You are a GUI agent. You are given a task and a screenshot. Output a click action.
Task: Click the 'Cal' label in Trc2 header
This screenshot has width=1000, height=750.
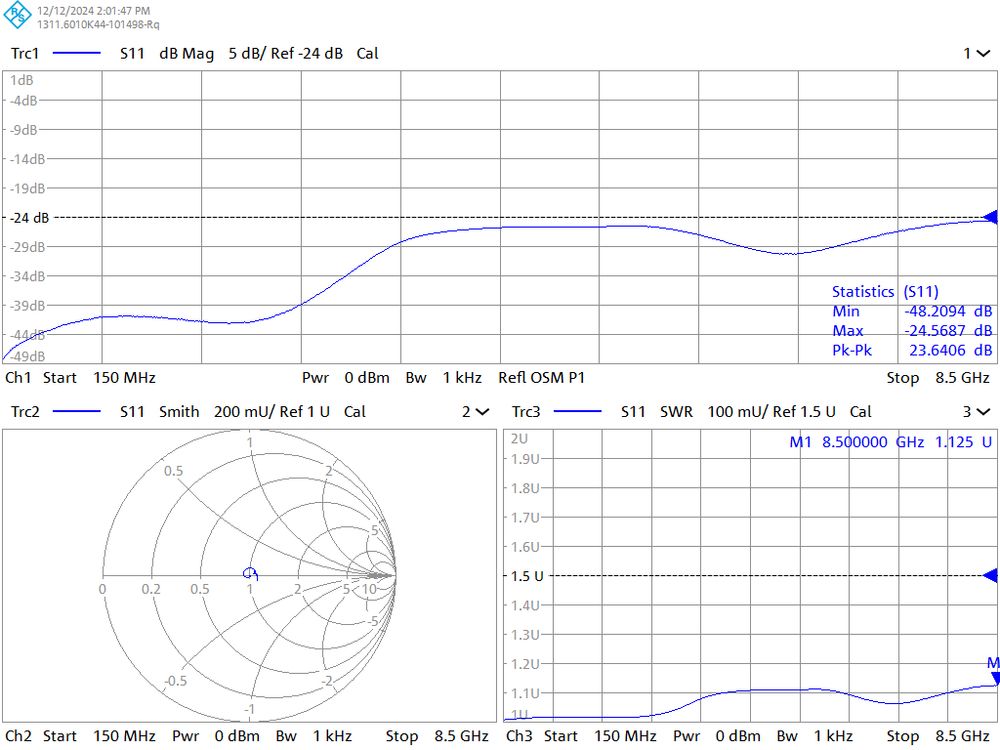tap(355, 412)
